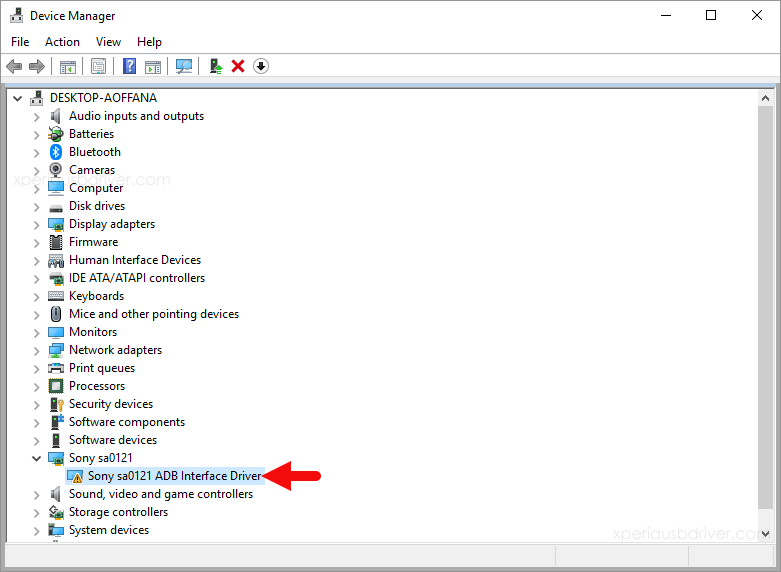This screenshot has width=781, height=572.
Task: Click the Firmware chip icon
Action: click(x=56, y=242)
